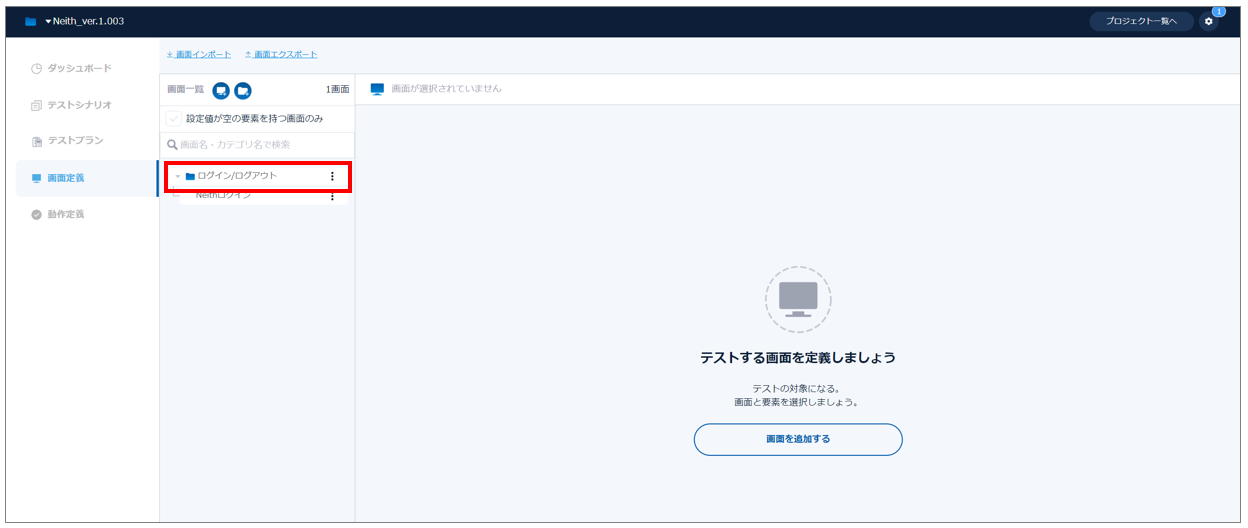
Task: Open ダッシュボード in the sidebar
Action: coord(79,69)
